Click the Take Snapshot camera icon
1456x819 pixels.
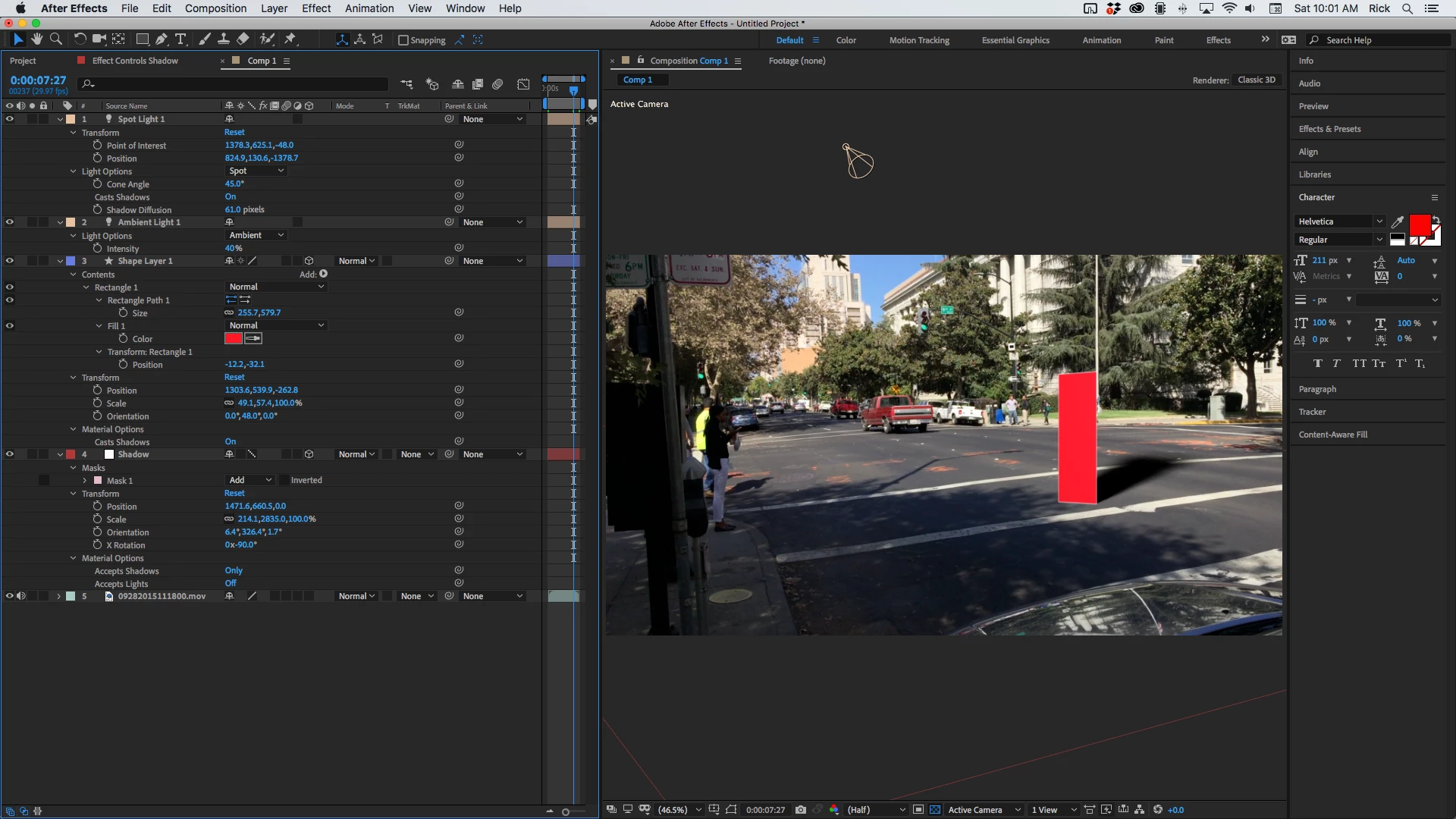pyautogui.click(x=801, y=810)
